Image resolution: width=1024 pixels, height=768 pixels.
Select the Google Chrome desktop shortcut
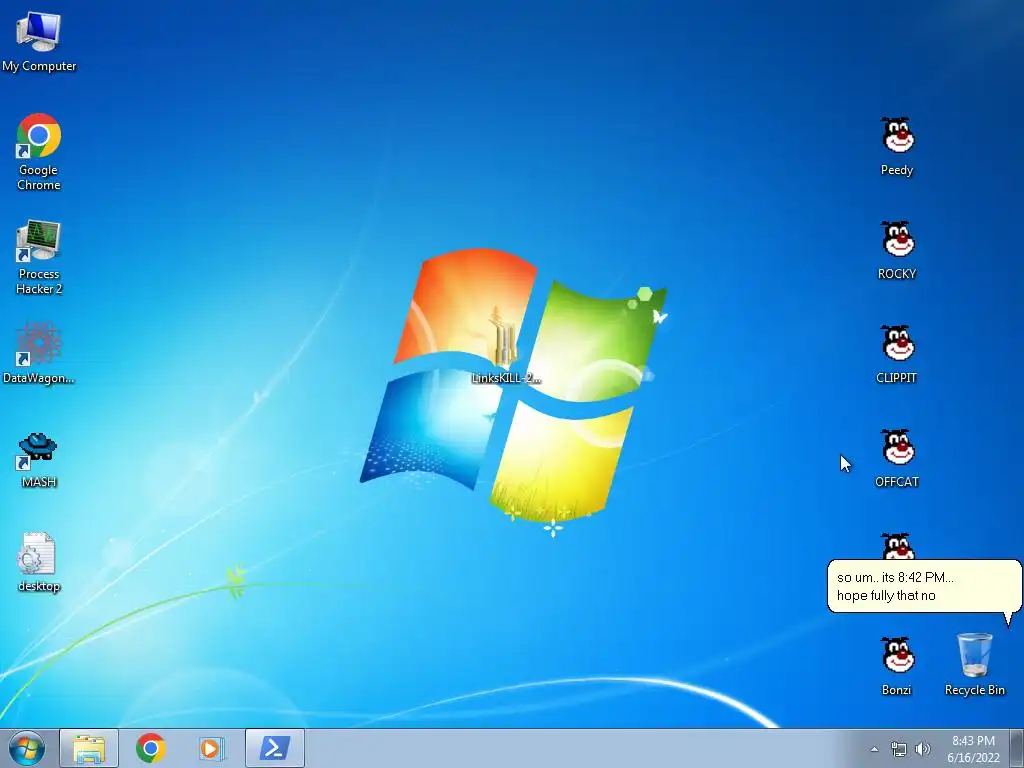[x=39, y=152]
